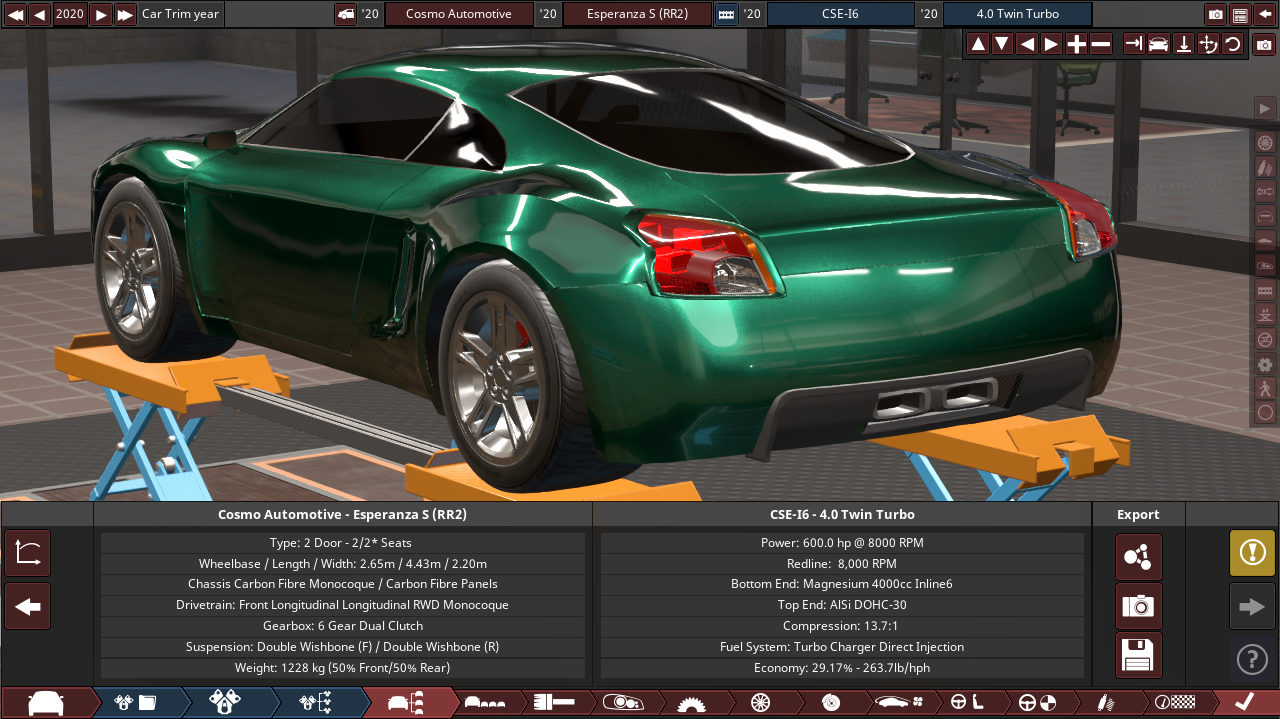Open the engine variant pistons tab
This screenshot has width=1280, height=719.
[x=226, y=703]
